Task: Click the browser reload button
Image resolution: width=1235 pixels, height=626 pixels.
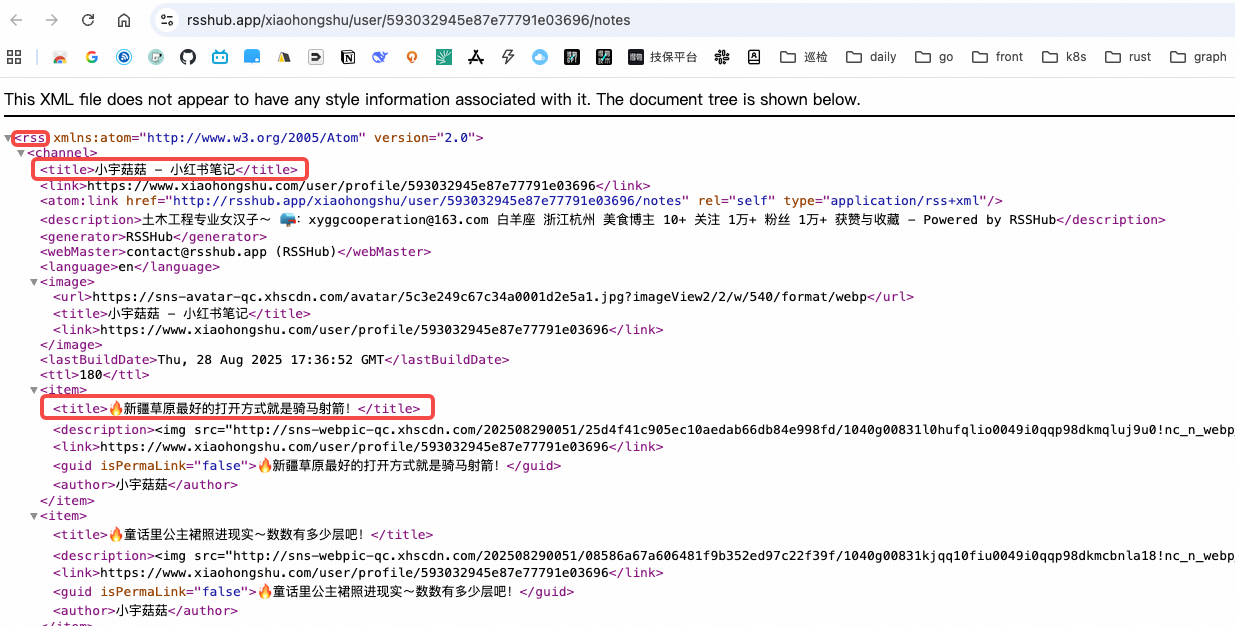Action: [88, 20]
